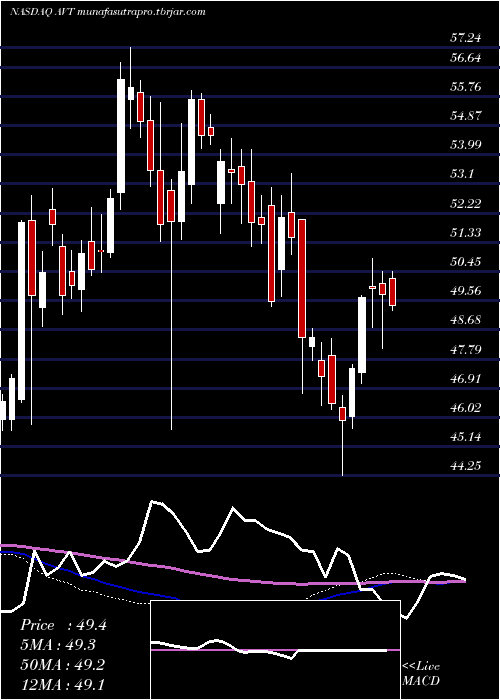This screenshot has height=700, width=500.
Task: Click the 46.02 price axis label
Action: point(466,408)
